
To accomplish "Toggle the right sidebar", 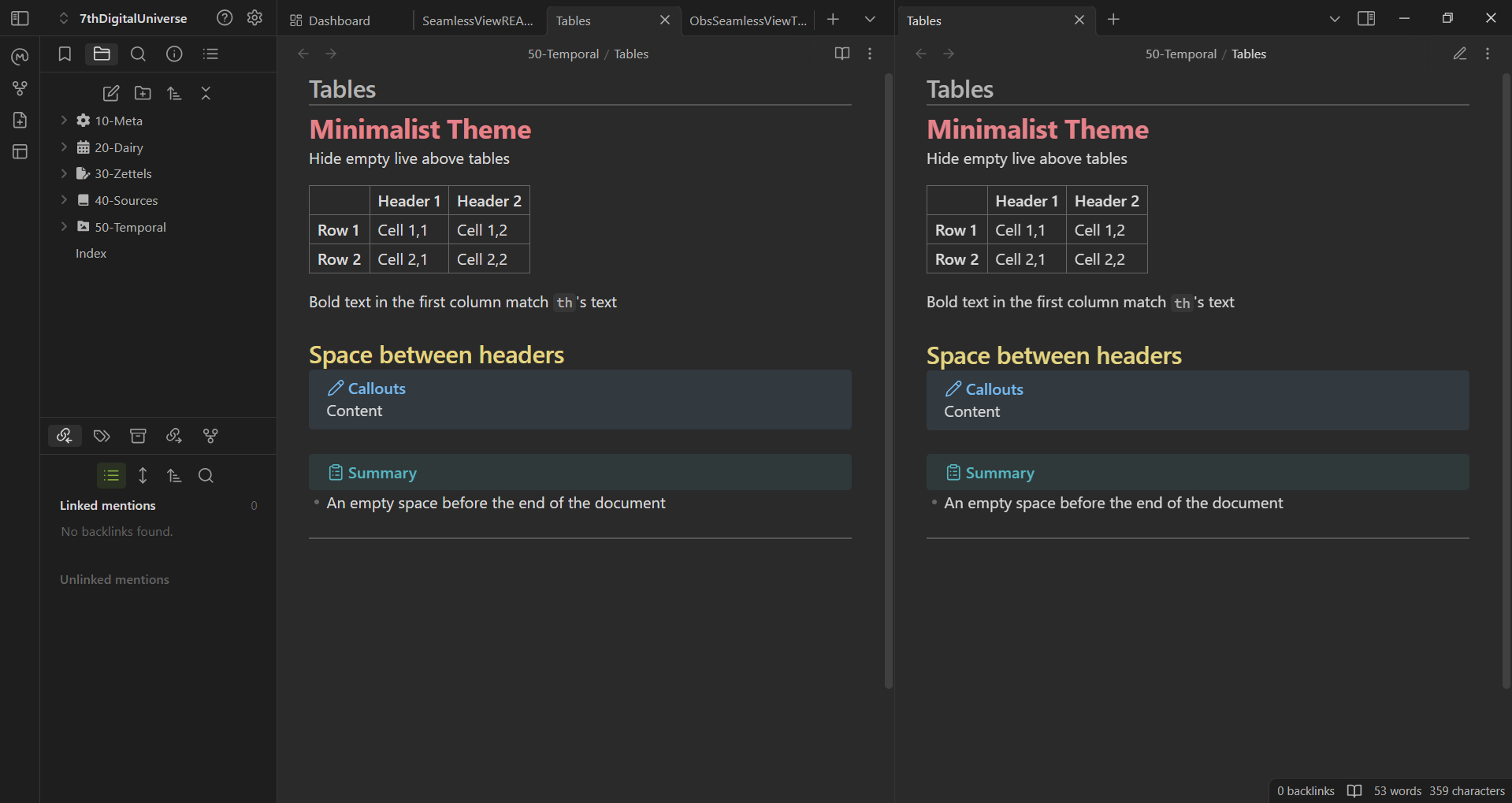I will click(1367, 18).
